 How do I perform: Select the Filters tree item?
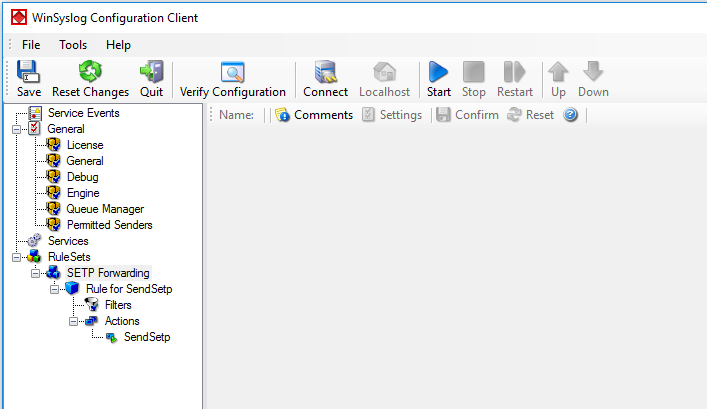118,305
